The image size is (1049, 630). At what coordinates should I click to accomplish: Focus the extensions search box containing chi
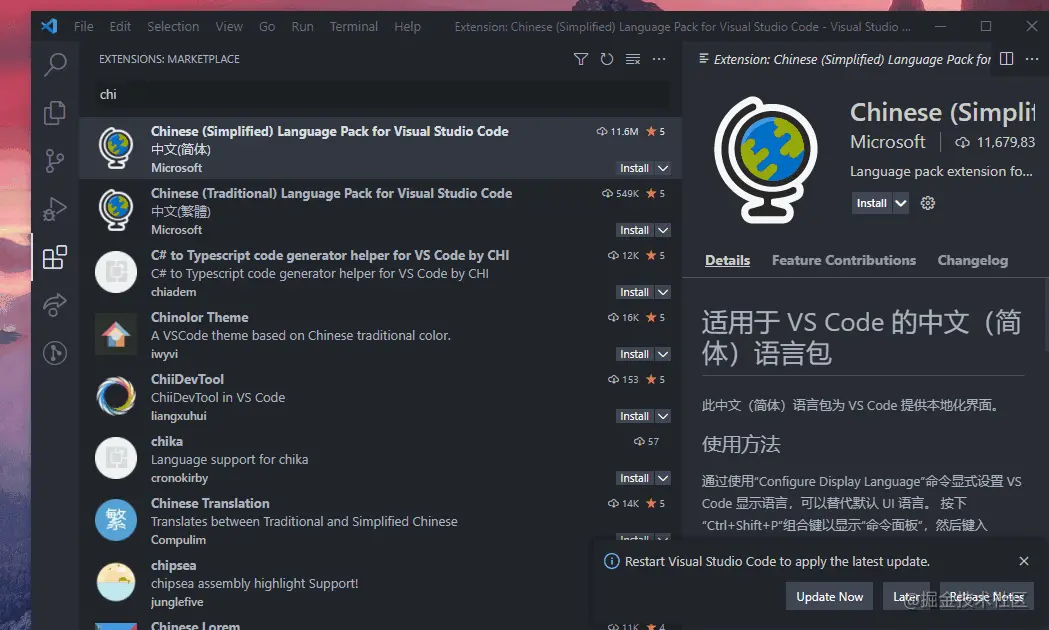383,94
